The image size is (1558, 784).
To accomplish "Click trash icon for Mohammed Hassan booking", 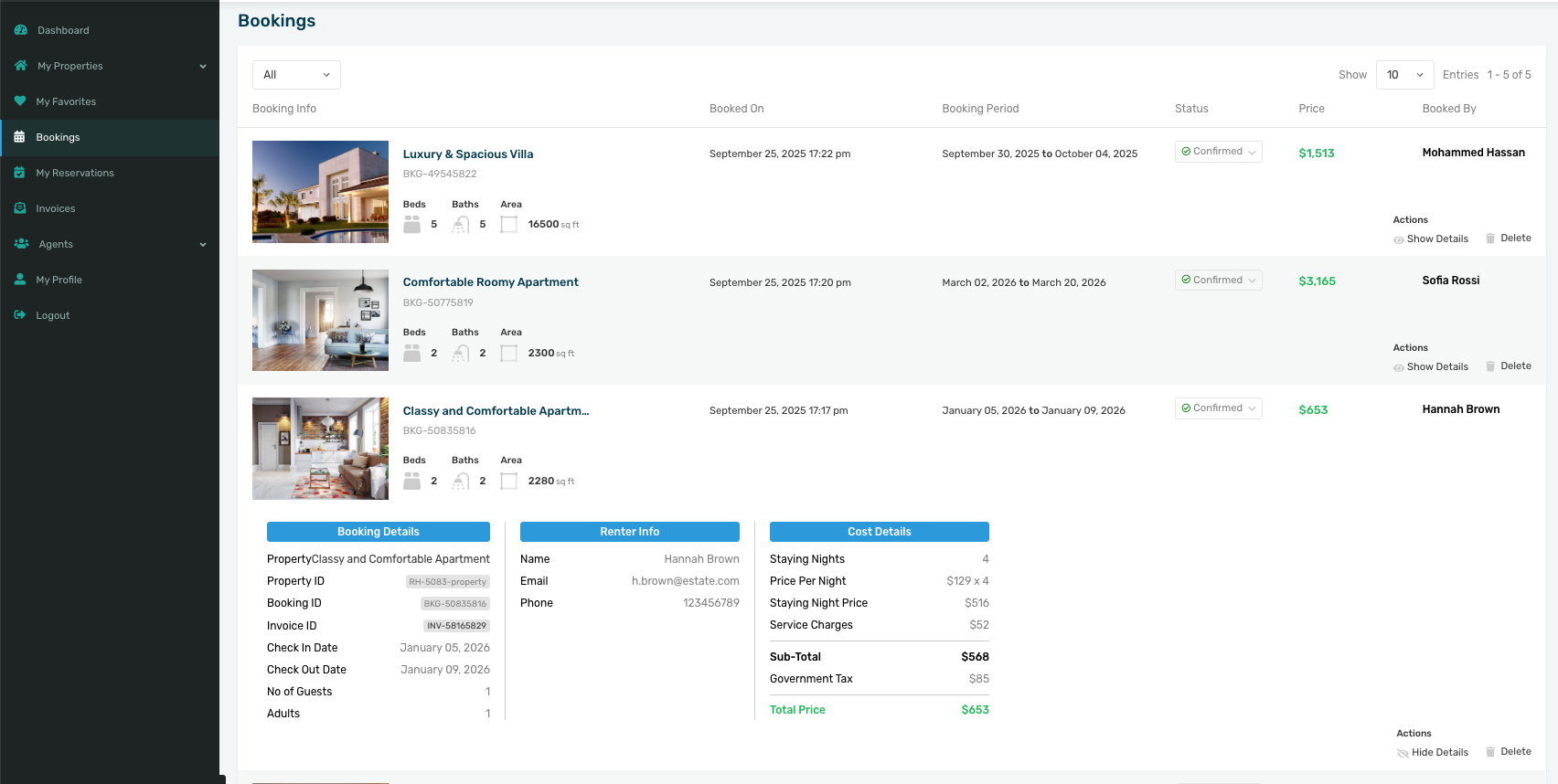I will 1490,238.
